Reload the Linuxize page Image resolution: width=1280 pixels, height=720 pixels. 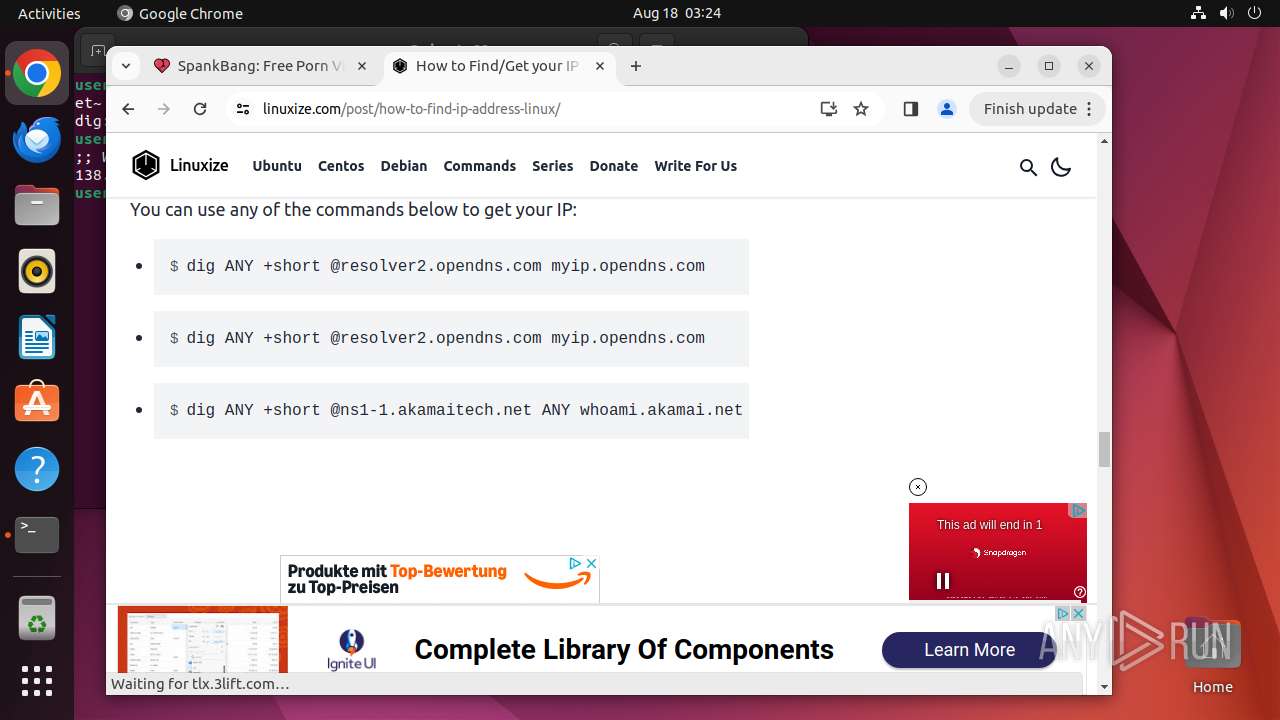point(200,109)
